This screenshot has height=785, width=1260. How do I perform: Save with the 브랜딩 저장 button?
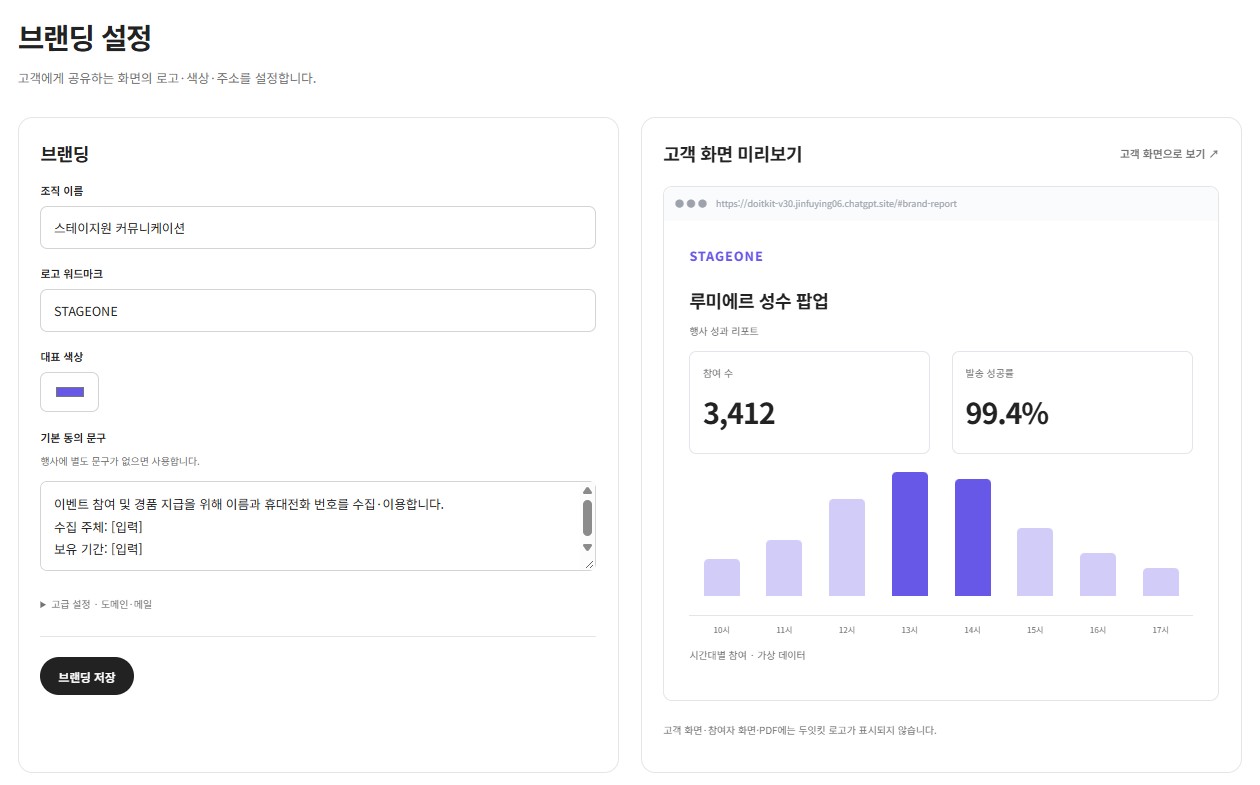pos(87,677)
